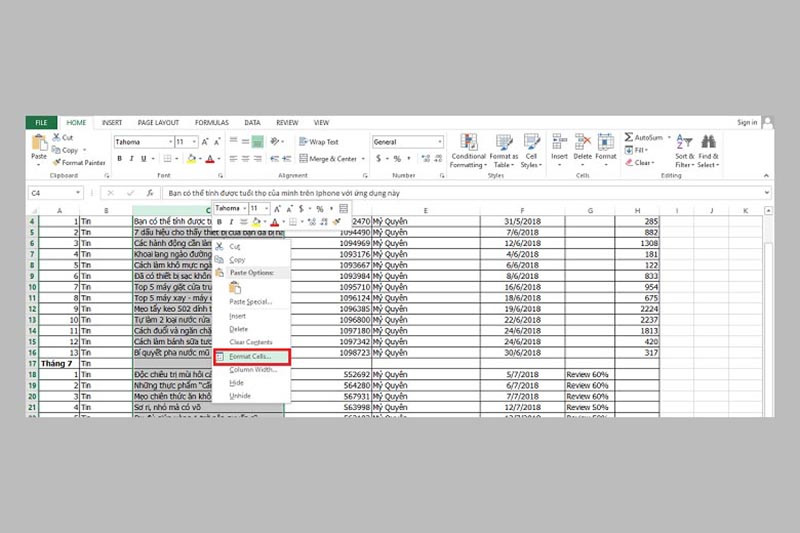Open Cell Styles gallery
This screenshot has width=800, height=533.
[x=531, y=150]
